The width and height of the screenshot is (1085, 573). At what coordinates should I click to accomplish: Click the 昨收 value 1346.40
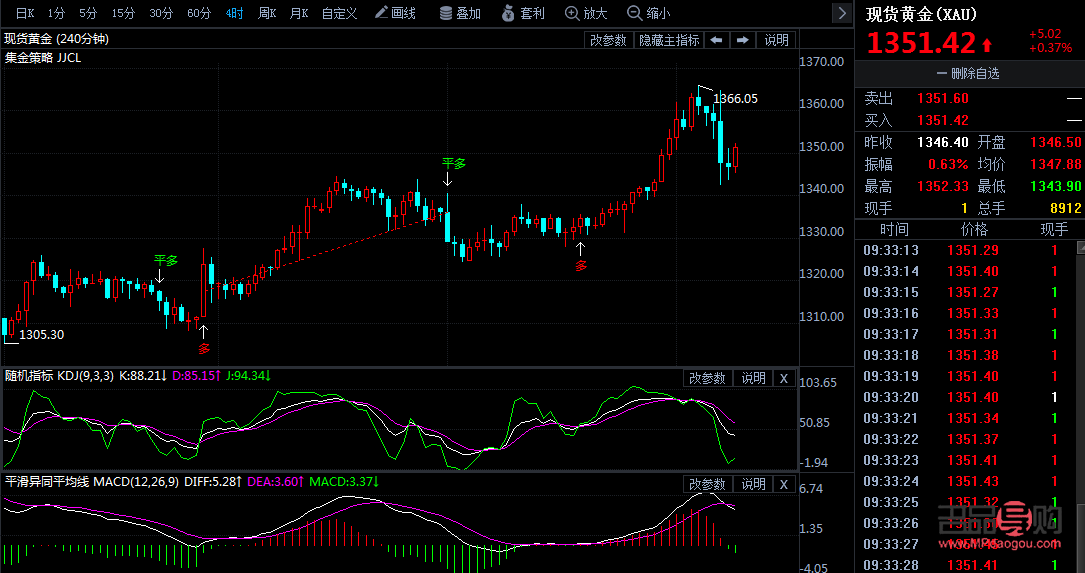click(942, 143)
